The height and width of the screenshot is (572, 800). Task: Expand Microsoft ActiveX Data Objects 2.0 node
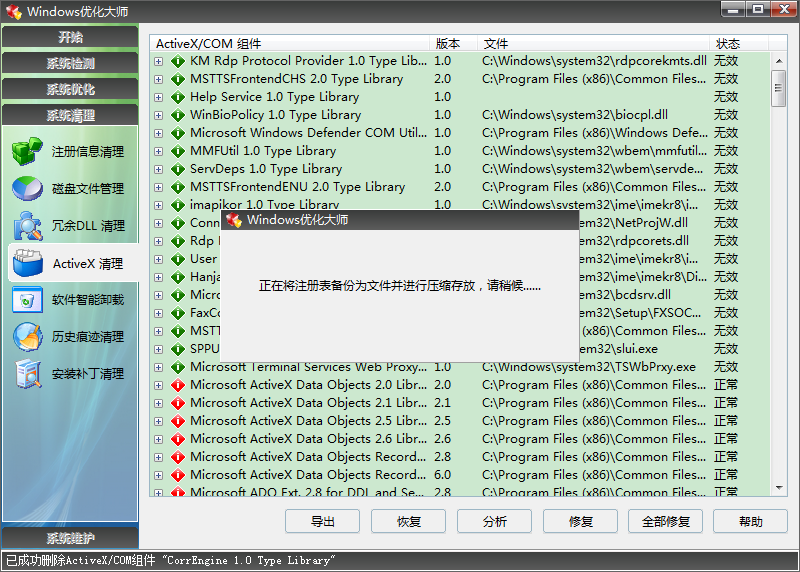tap(159, 385)
